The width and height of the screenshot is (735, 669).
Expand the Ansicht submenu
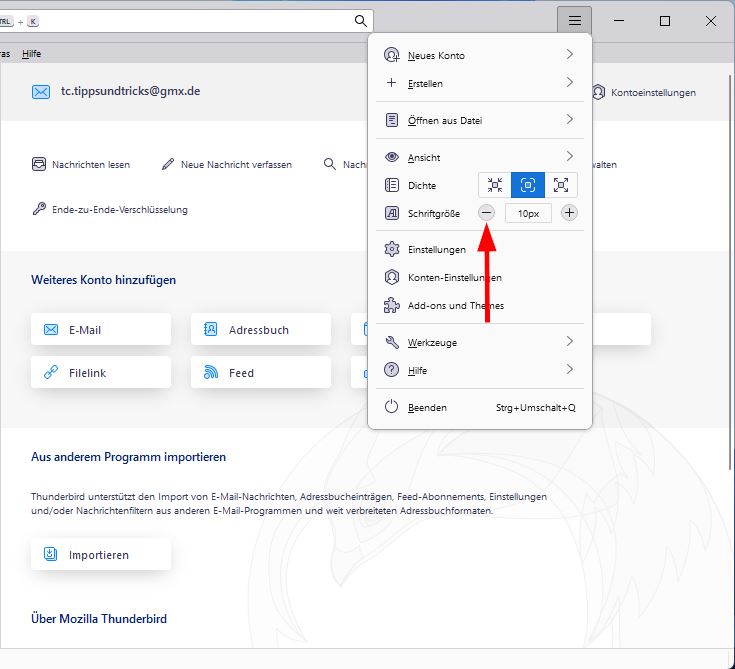coord(480,157)
